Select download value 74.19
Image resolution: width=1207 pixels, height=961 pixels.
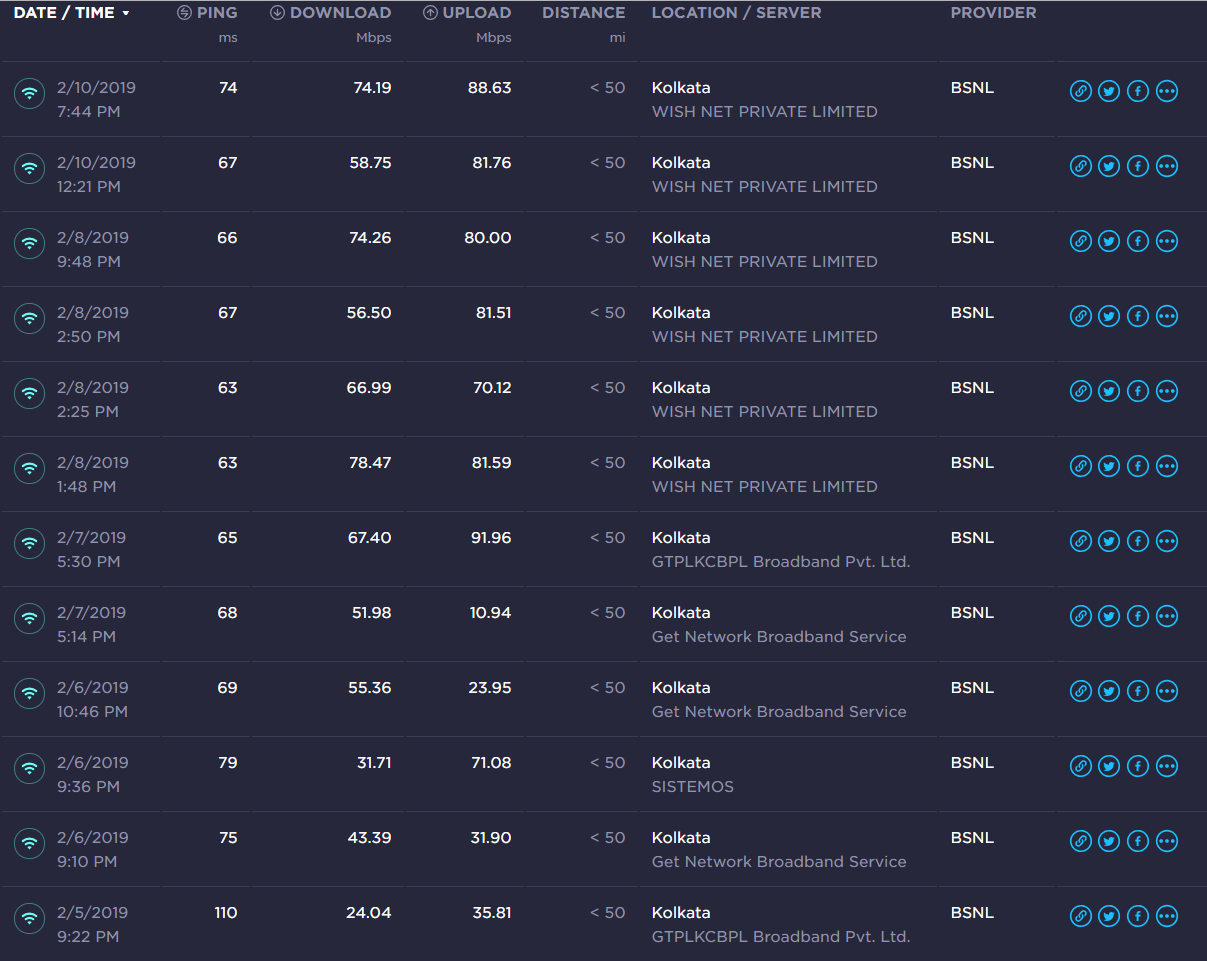point(372,88)
